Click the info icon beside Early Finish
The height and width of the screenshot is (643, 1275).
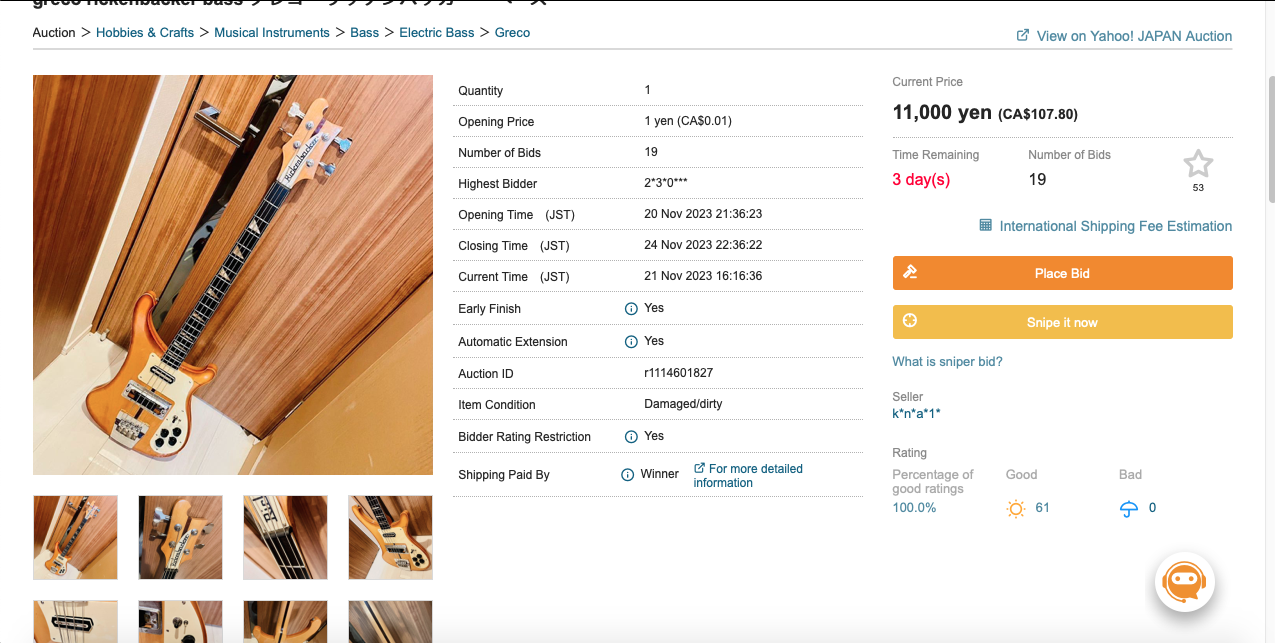[631, 309]
